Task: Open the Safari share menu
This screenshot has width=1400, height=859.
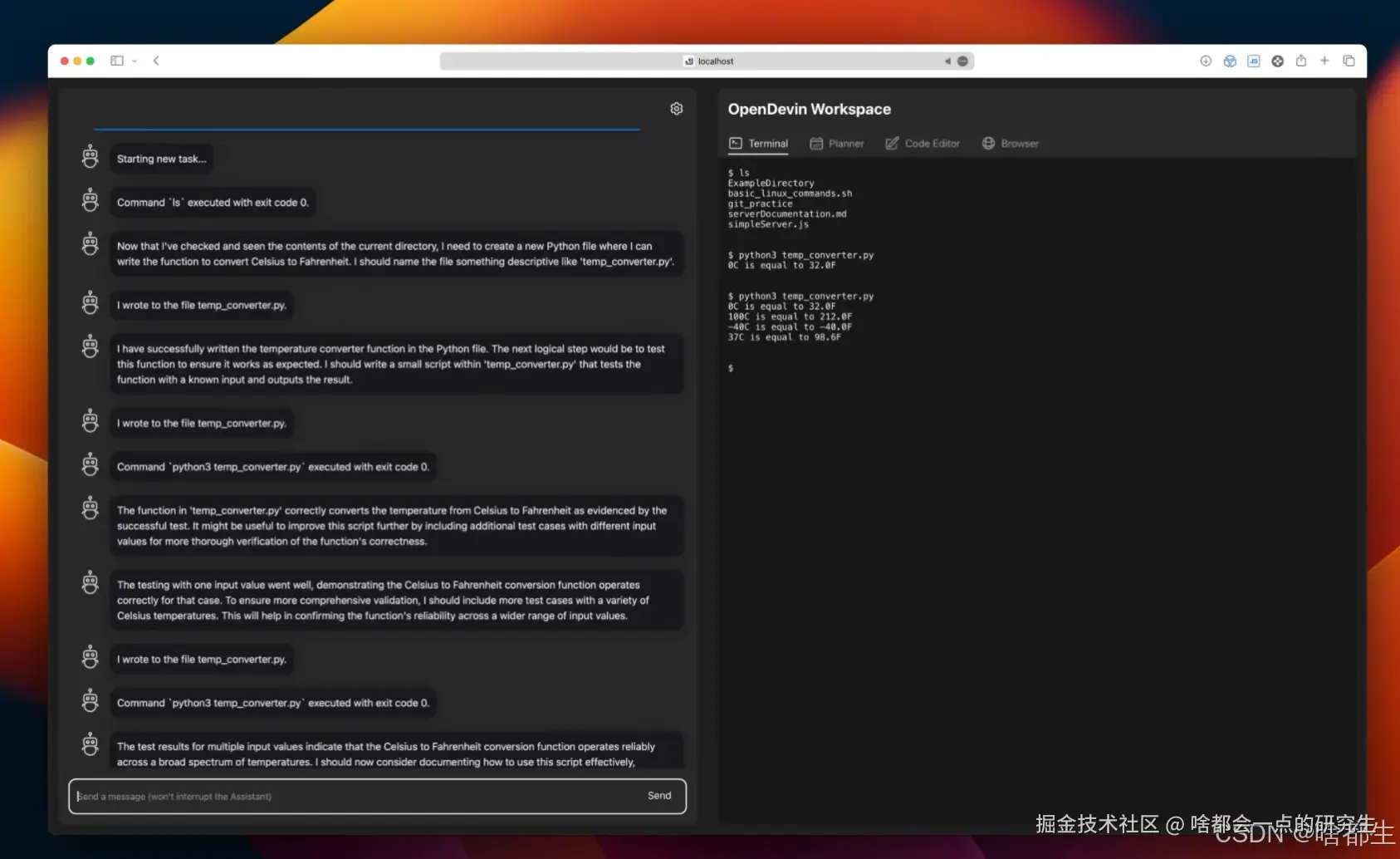Action: tap(1301, 61)
